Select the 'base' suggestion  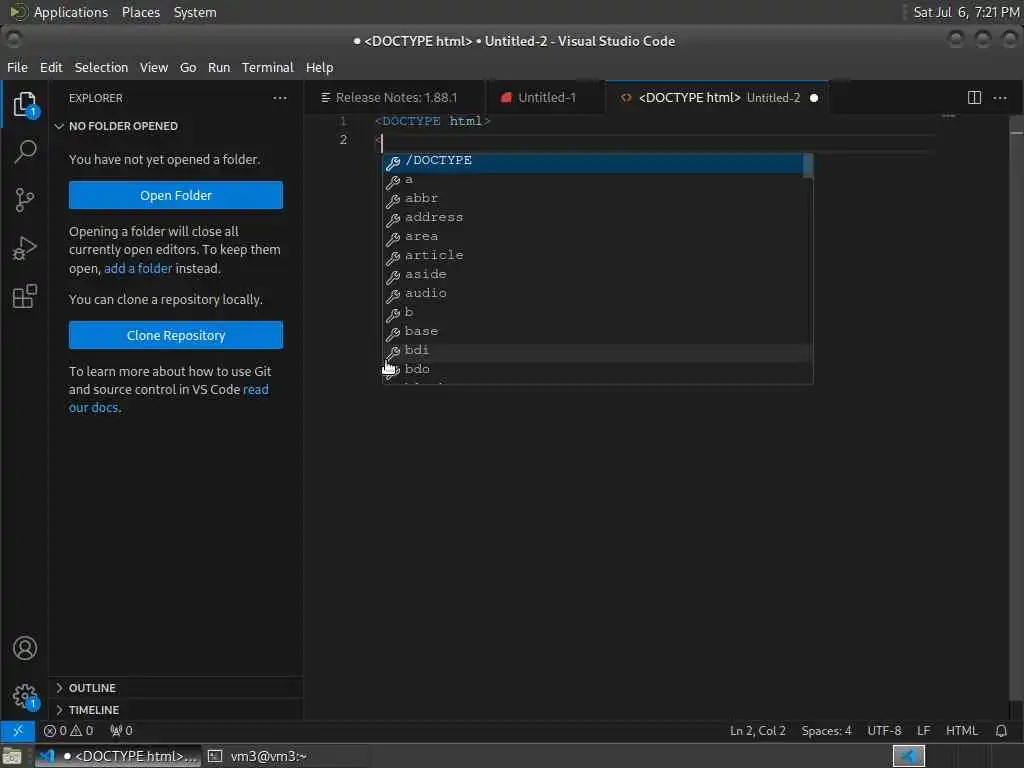coord(598,333)
